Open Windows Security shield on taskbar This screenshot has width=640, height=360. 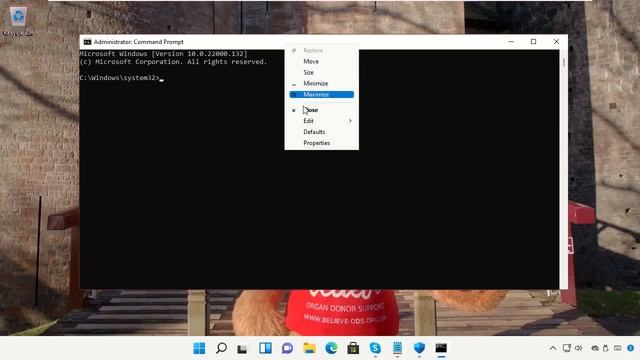(x=419, y=348)
